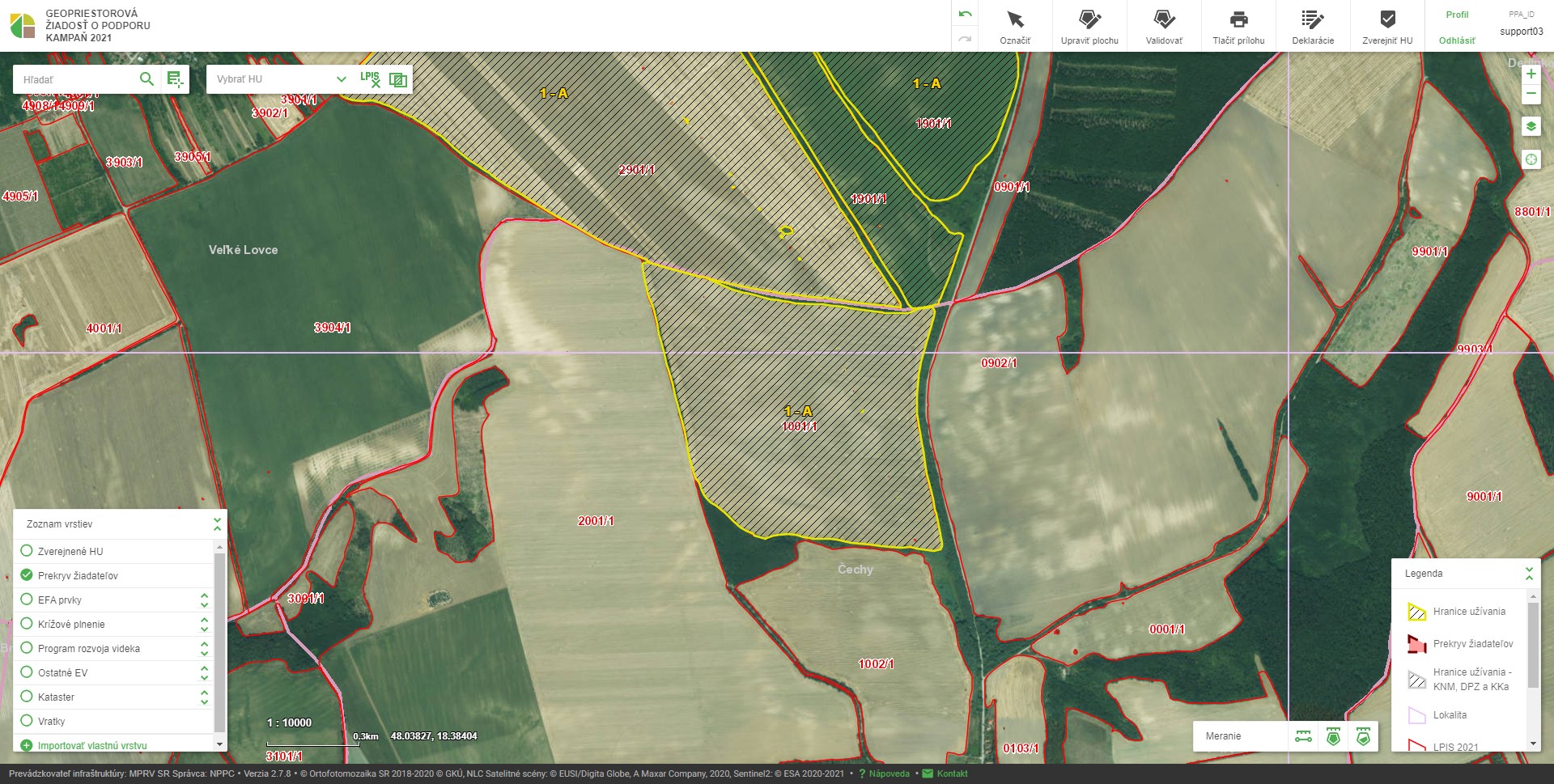Screen dimensions: 1554x784
Task: Click in the Hľadať search field
Action: 77,79
